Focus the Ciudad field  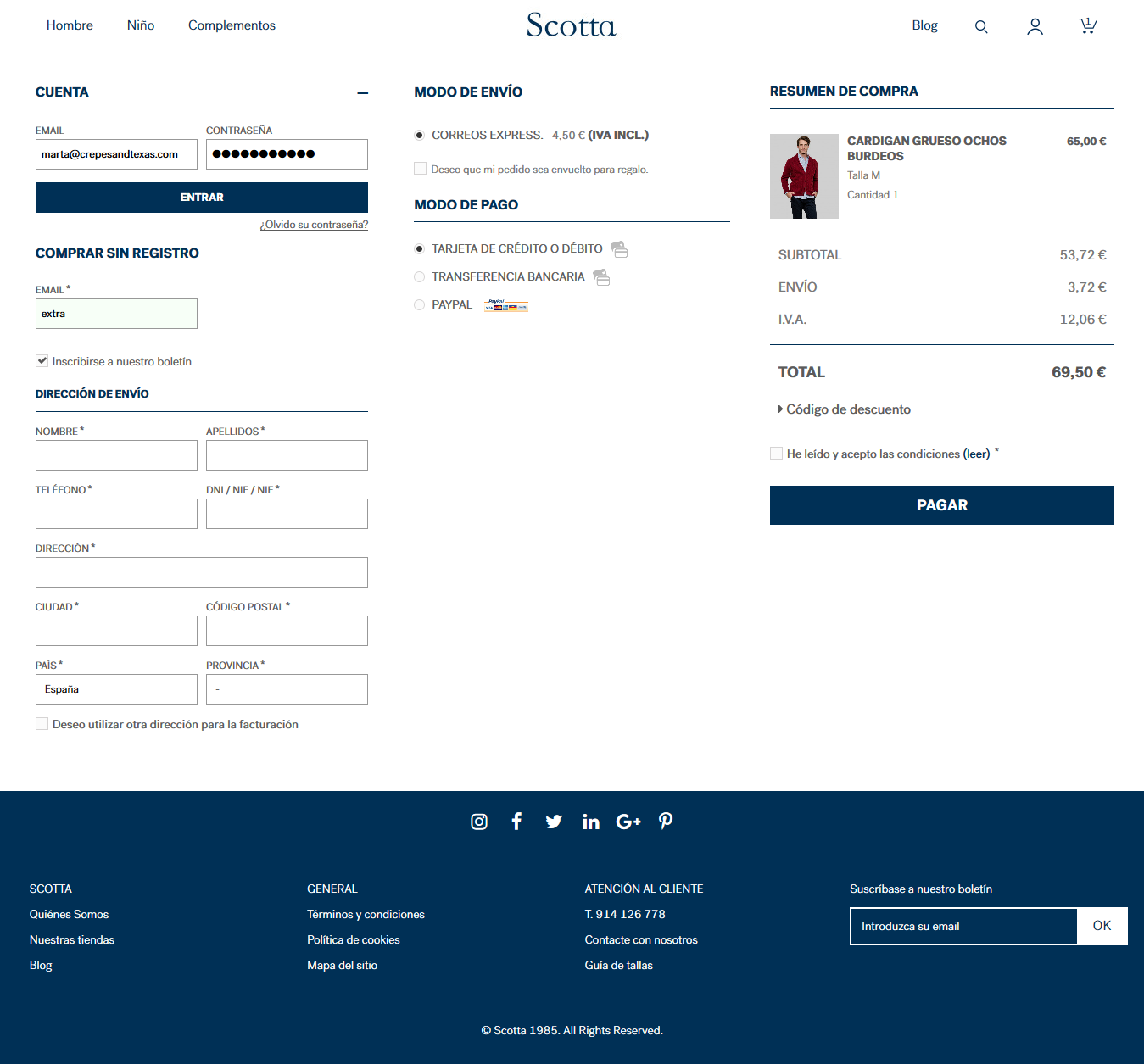click(116, 631)
